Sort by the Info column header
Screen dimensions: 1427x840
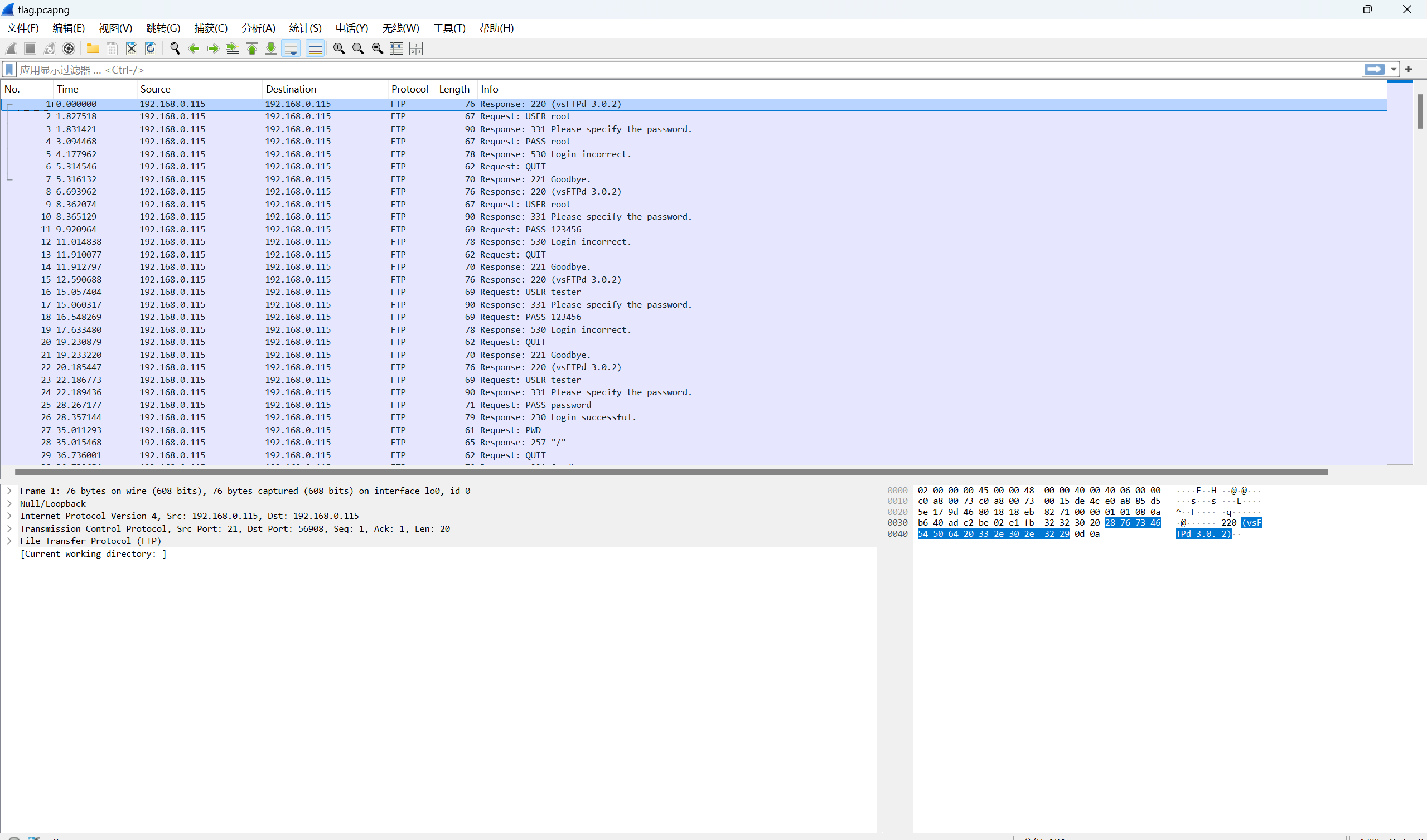(932, 89)
